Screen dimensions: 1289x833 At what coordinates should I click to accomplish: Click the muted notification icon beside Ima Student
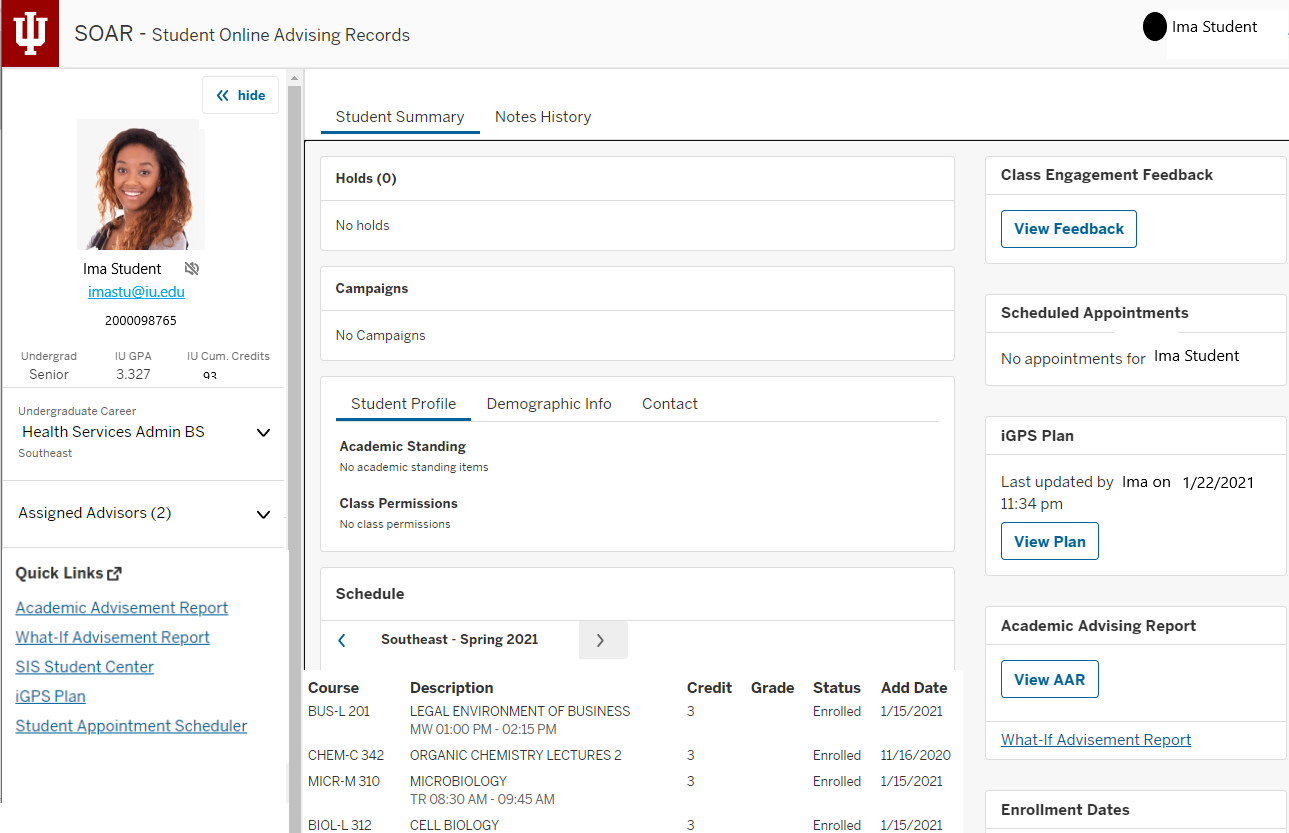[x=192, y=269]
